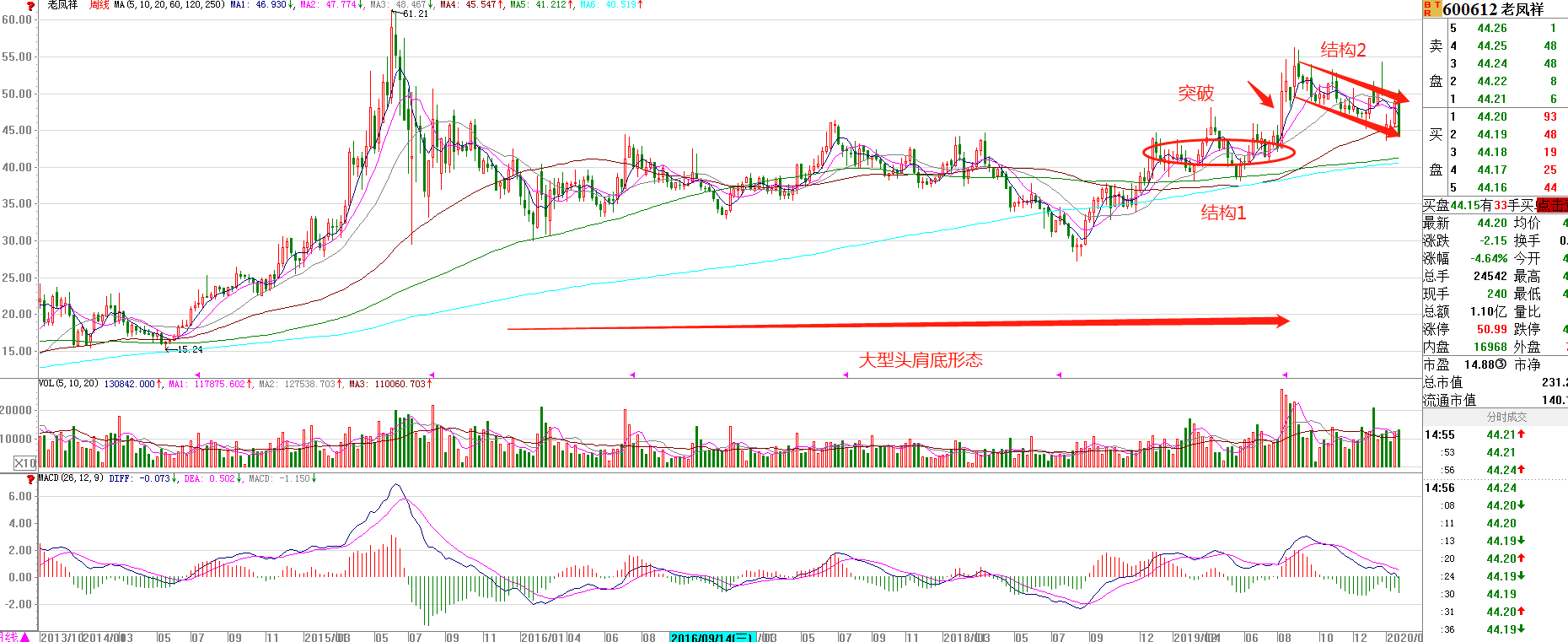Click the buy level 4 price 44.17

[x=1492, y=170]
